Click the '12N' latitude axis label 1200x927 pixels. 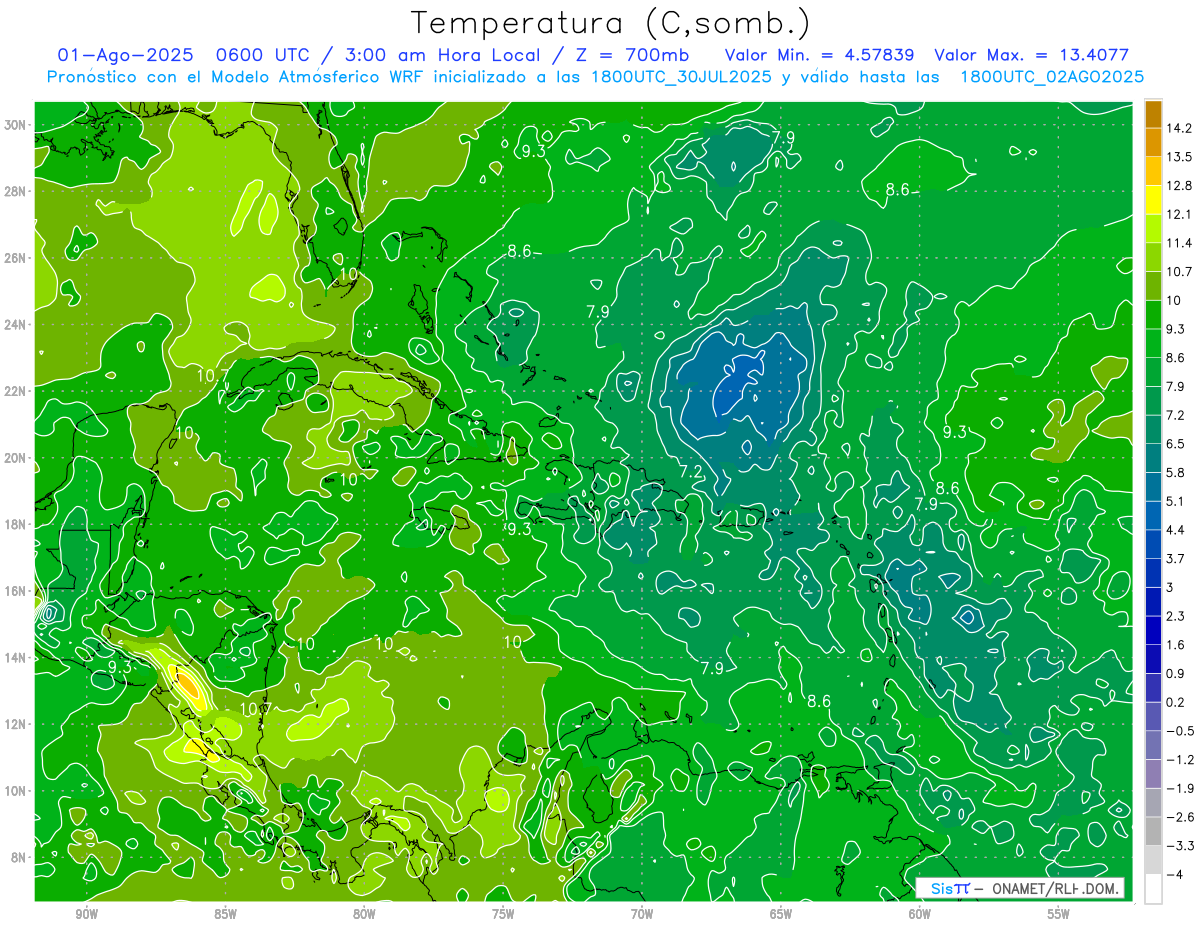(x=16, y=724)
